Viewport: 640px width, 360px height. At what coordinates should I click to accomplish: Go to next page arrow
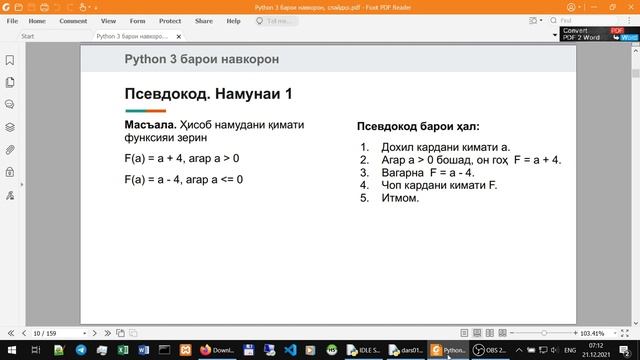pos(94,333)
